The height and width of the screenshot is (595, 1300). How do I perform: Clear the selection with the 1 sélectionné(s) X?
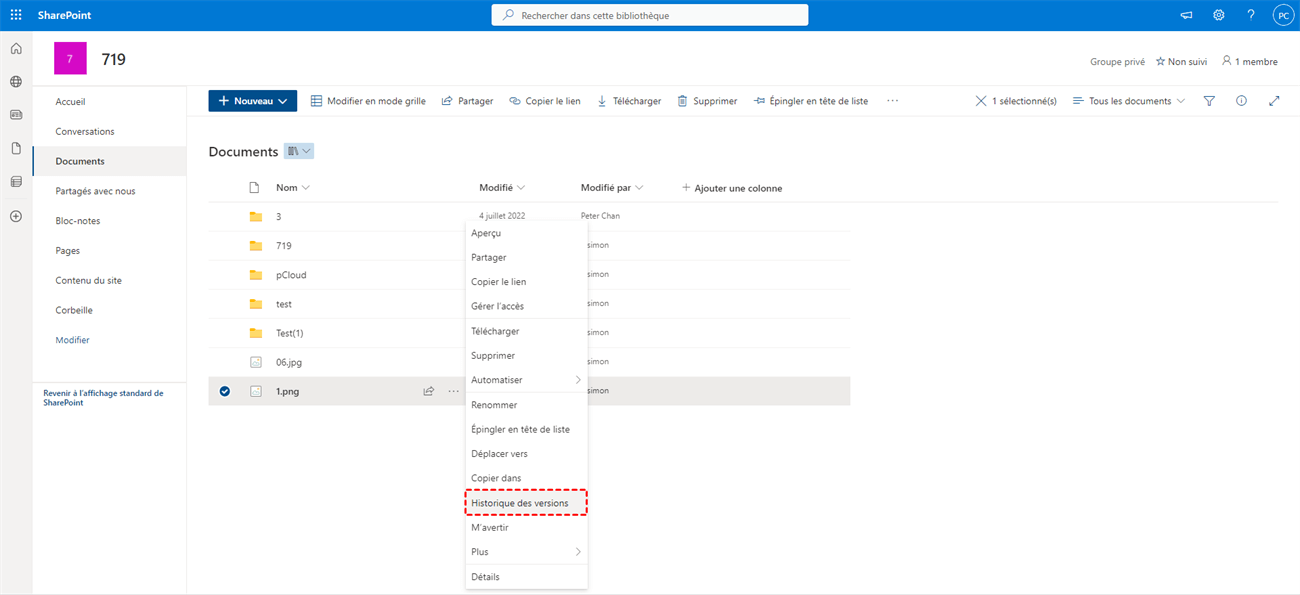coord(981,101)
